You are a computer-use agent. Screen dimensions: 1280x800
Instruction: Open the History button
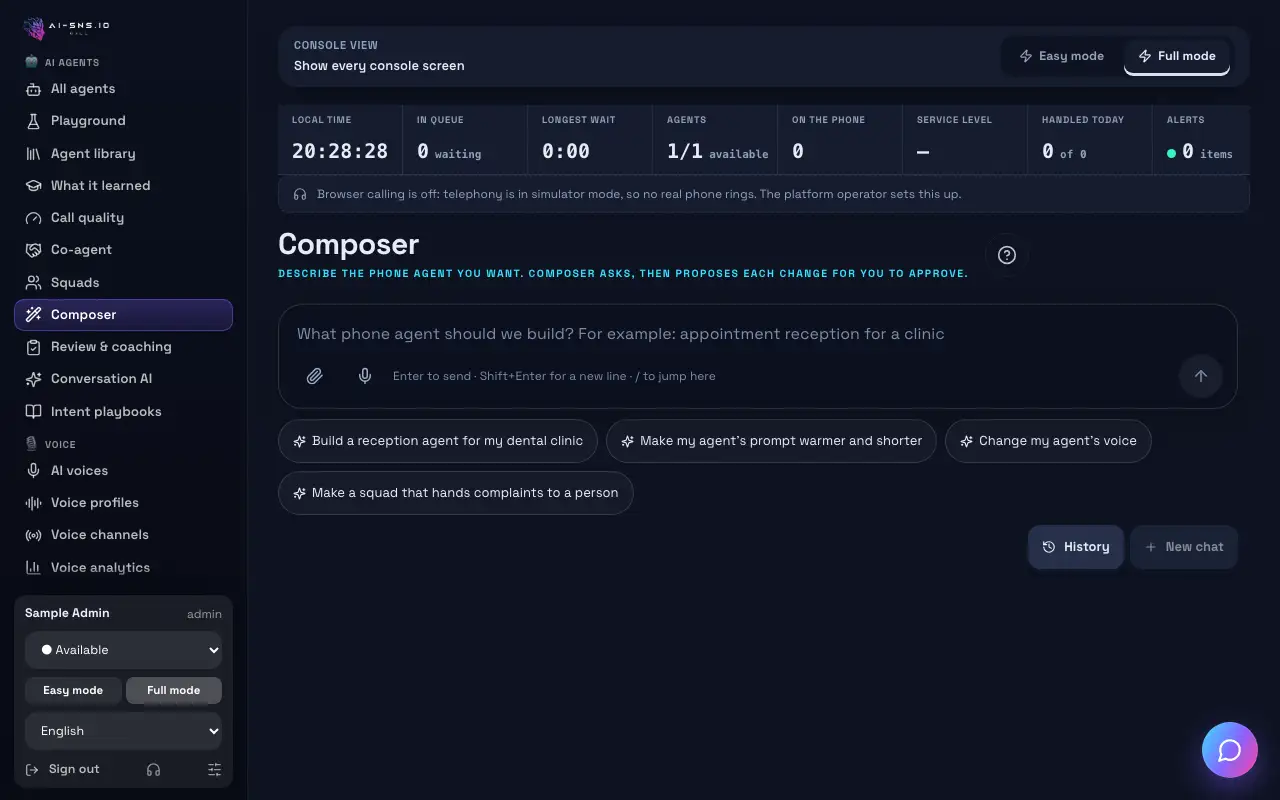pos(1076,547)
